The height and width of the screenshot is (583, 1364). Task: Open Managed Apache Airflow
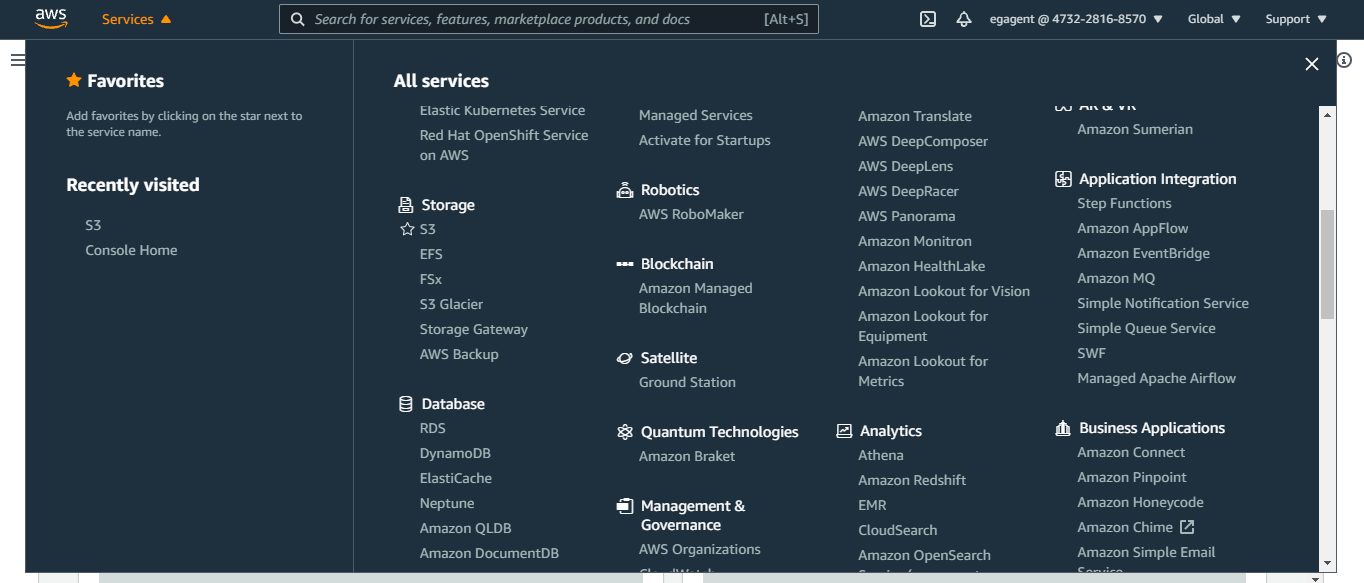point(1156,378)
